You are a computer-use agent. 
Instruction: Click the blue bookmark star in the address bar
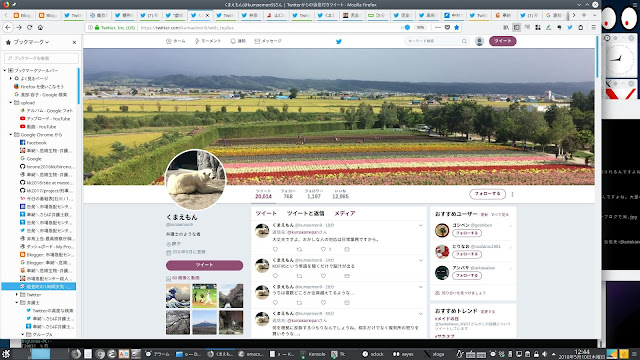click(x=457, y=27)
